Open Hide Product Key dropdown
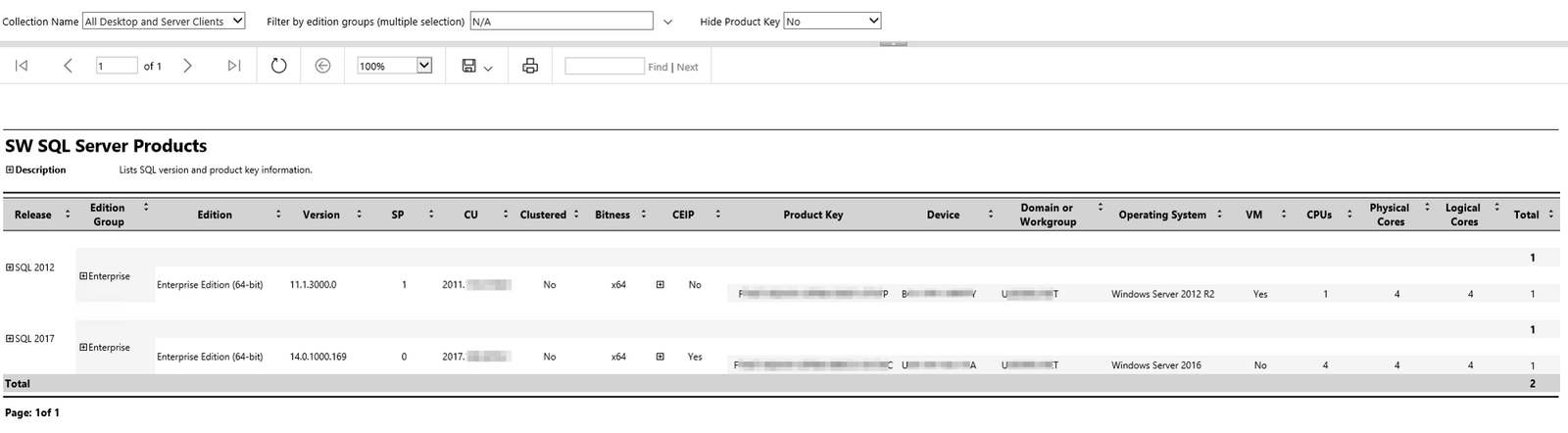 [832, 21]
